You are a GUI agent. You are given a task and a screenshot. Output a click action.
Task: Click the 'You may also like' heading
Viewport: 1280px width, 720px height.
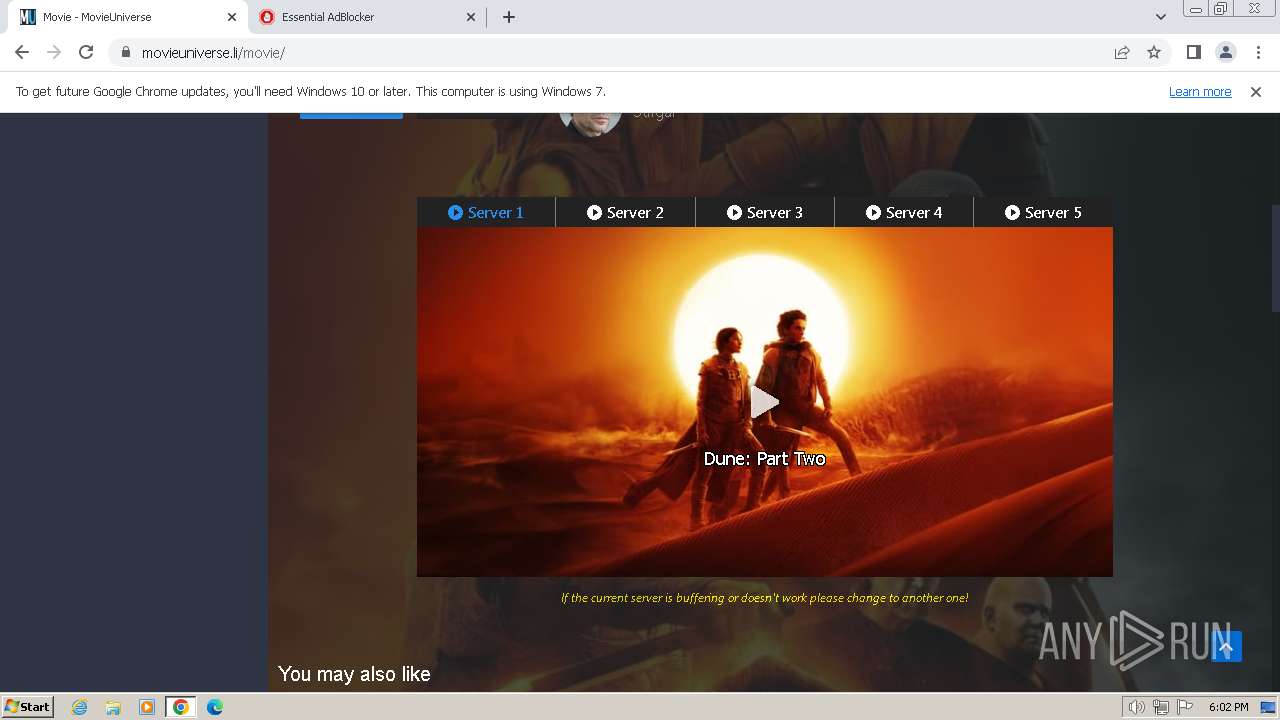[x=354, y=674]
